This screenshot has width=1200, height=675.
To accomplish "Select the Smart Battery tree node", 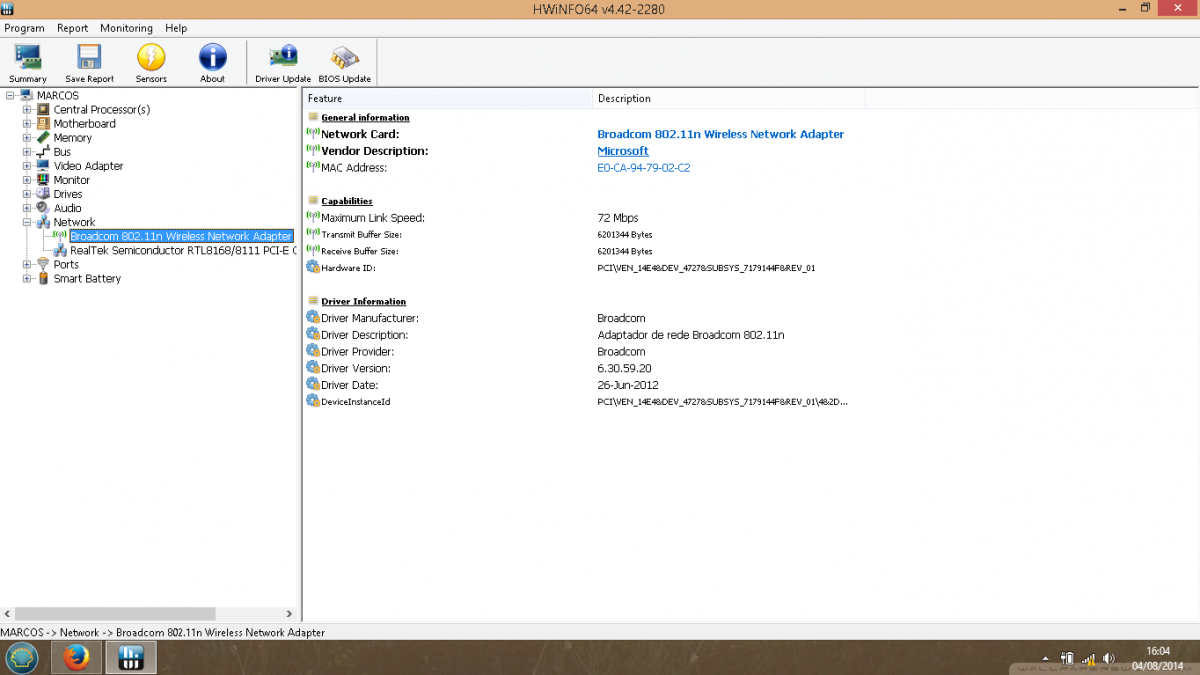I will 87,279.
